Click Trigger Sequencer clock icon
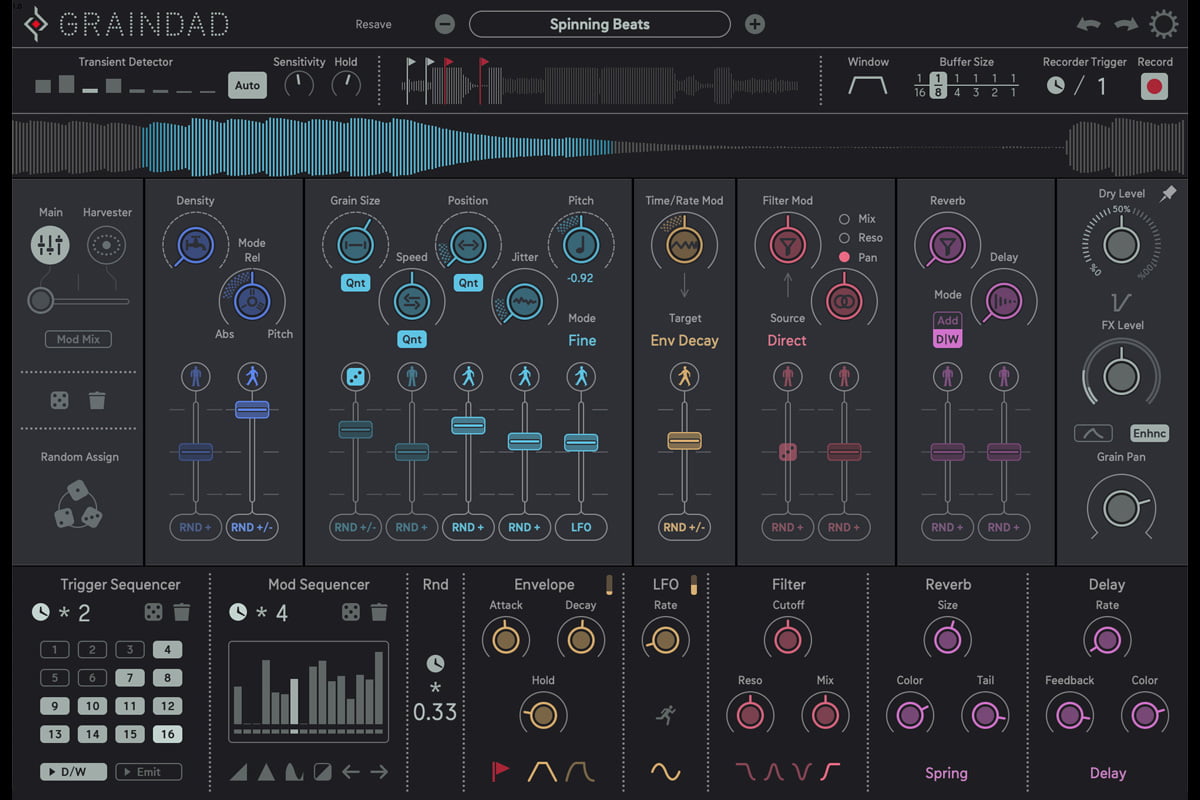The width and height of the screenshot is (1200, 800). pyautogui.click(x=40, y=612)
